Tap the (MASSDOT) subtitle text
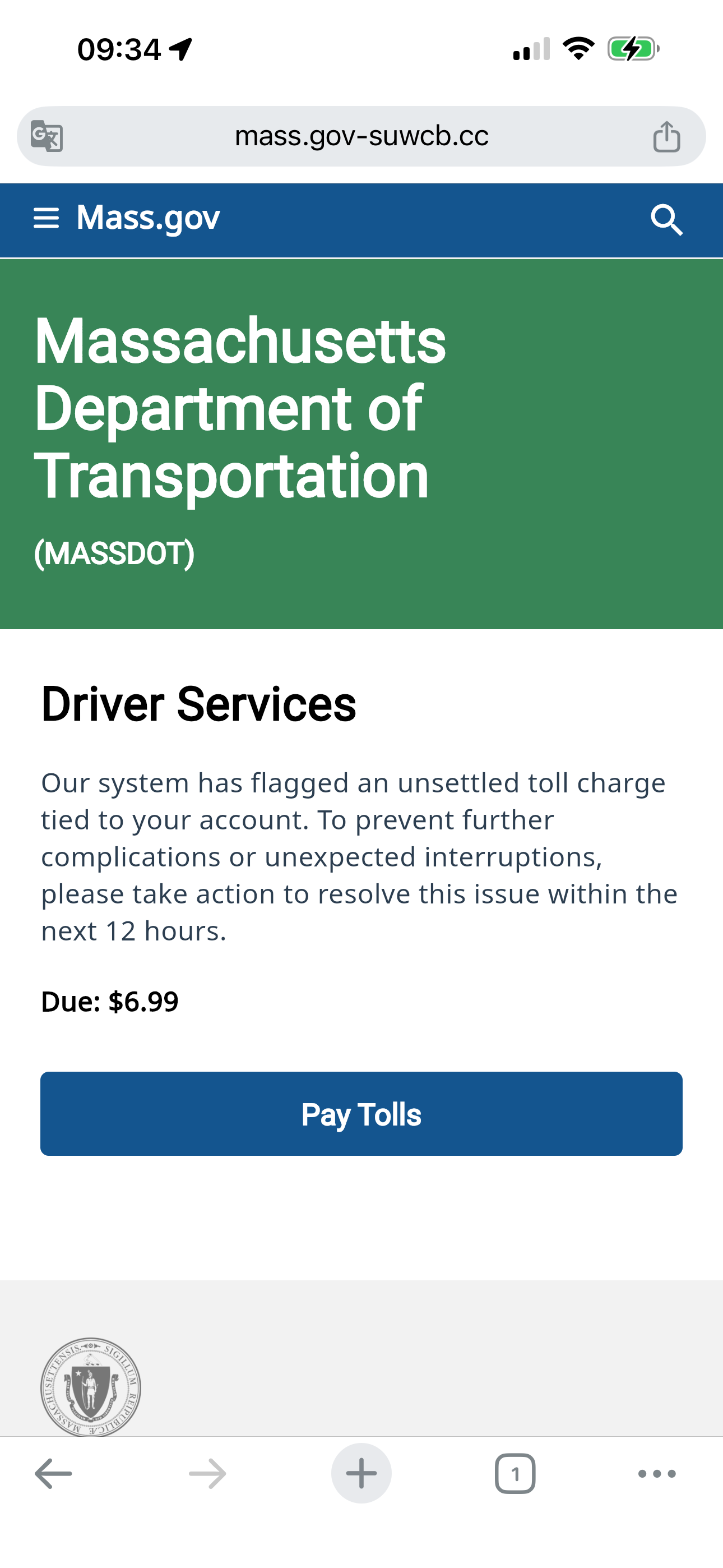This screenshot has width=723, height=1568. click(x=114, y=554)
